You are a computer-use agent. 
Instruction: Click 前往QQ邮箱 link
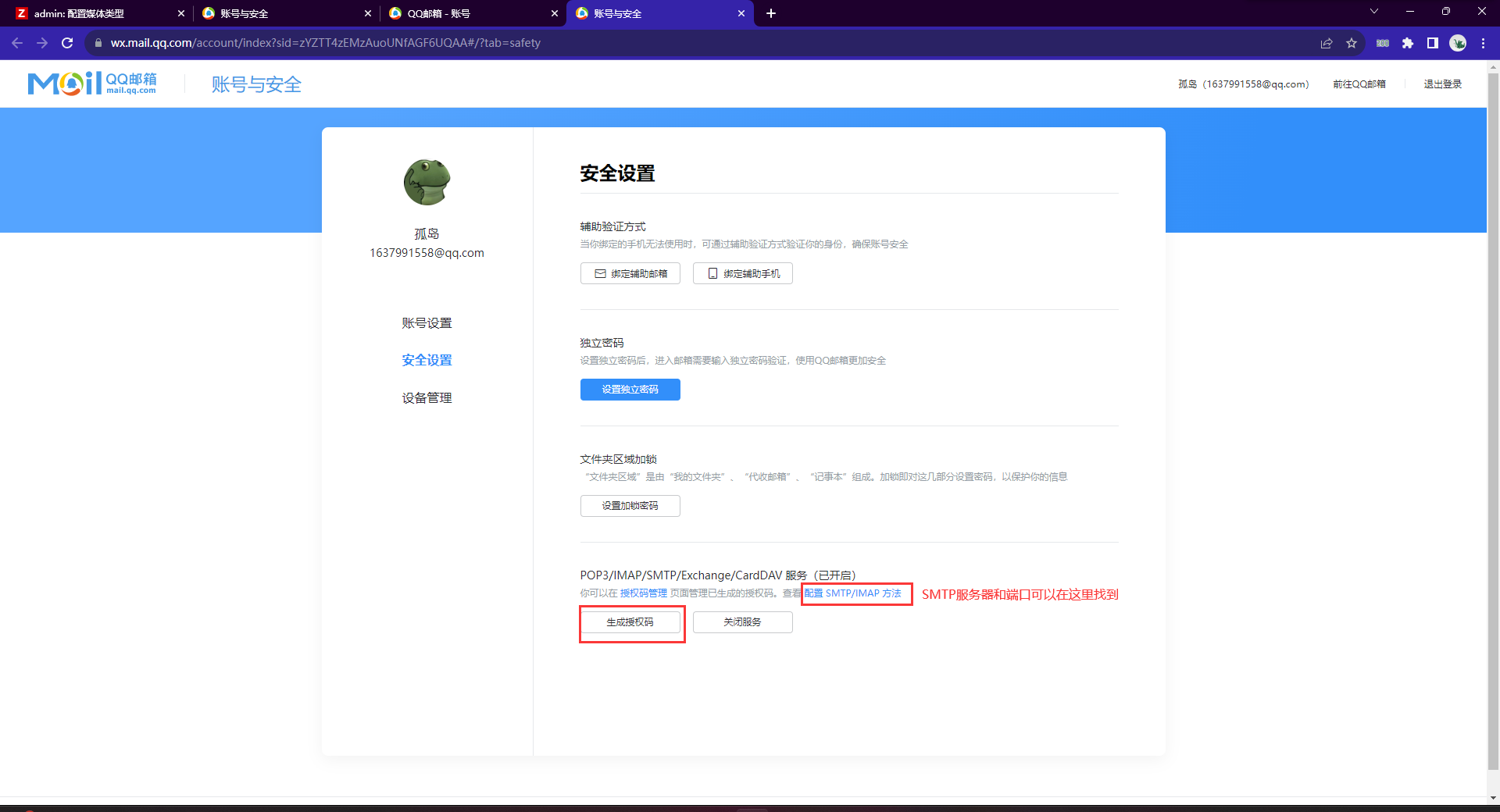pyautogui.click(x=1359, y=84)
